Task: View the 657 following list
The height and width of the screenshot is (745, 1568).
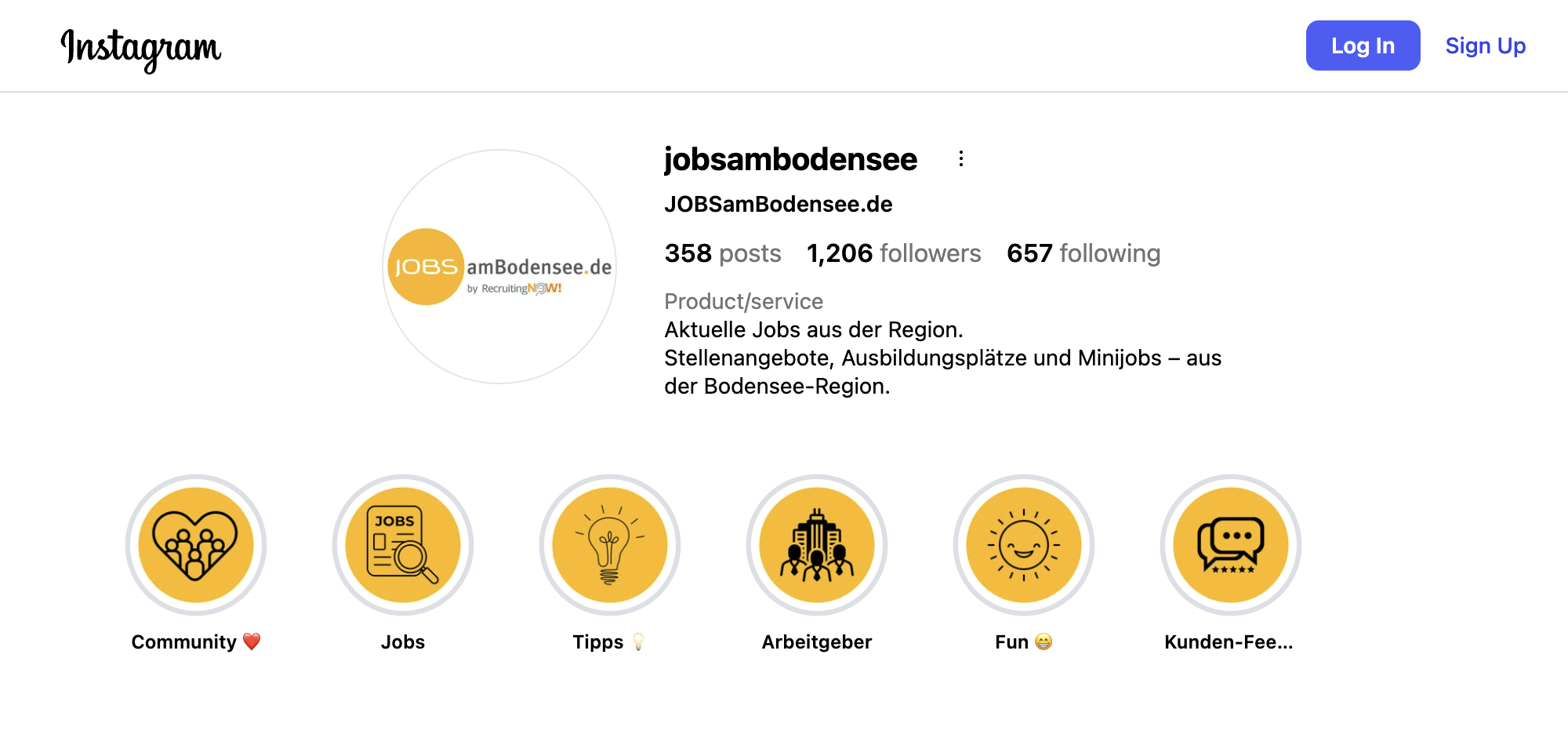Action: click(x=1083, y=253)
